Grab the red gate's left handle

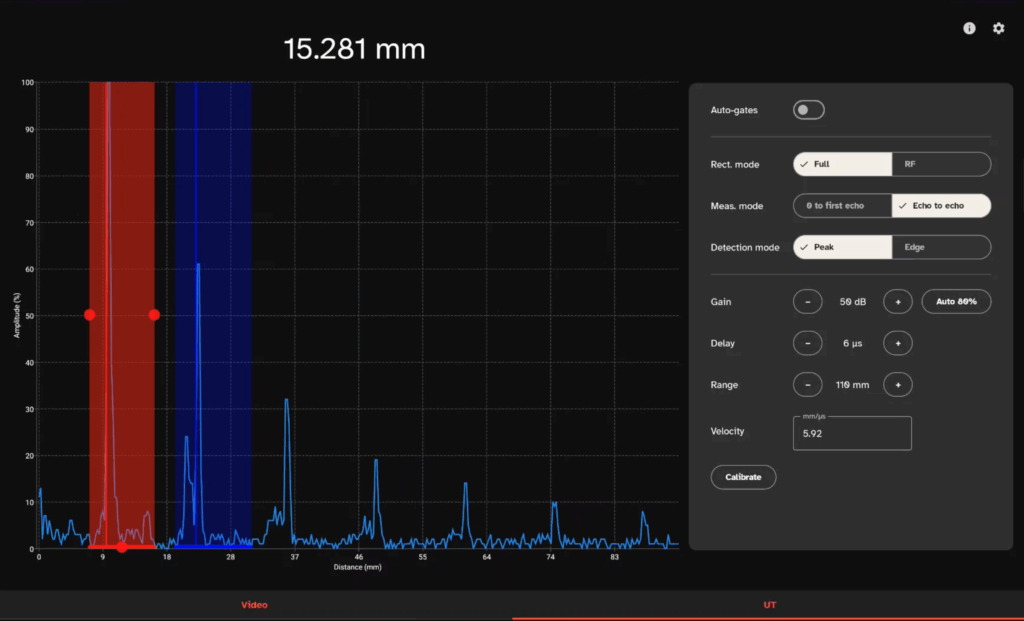click(x=90, y=315)
